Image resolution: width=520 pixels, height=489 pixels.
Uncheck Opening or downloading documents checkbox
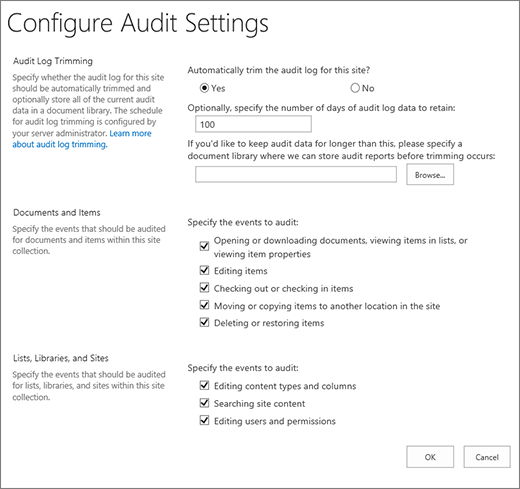point(204,246)
